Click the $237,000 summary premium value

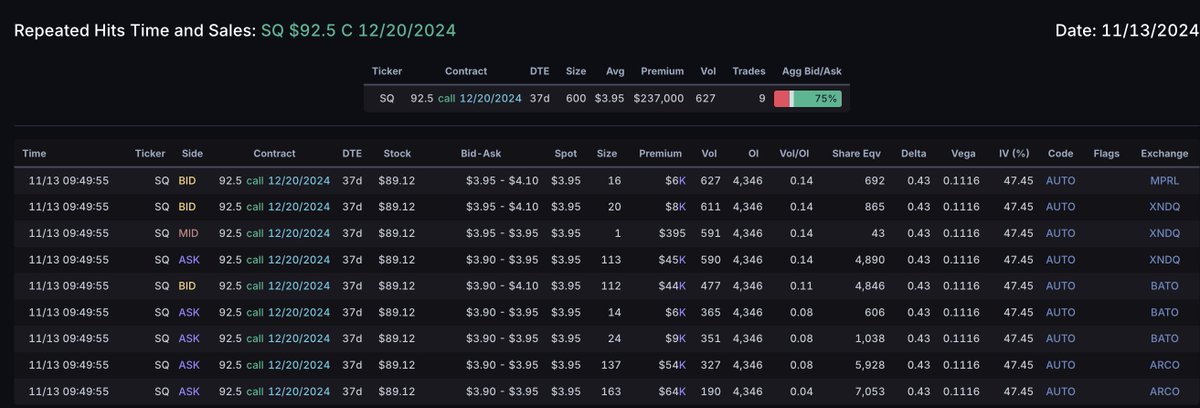point(658,99)
